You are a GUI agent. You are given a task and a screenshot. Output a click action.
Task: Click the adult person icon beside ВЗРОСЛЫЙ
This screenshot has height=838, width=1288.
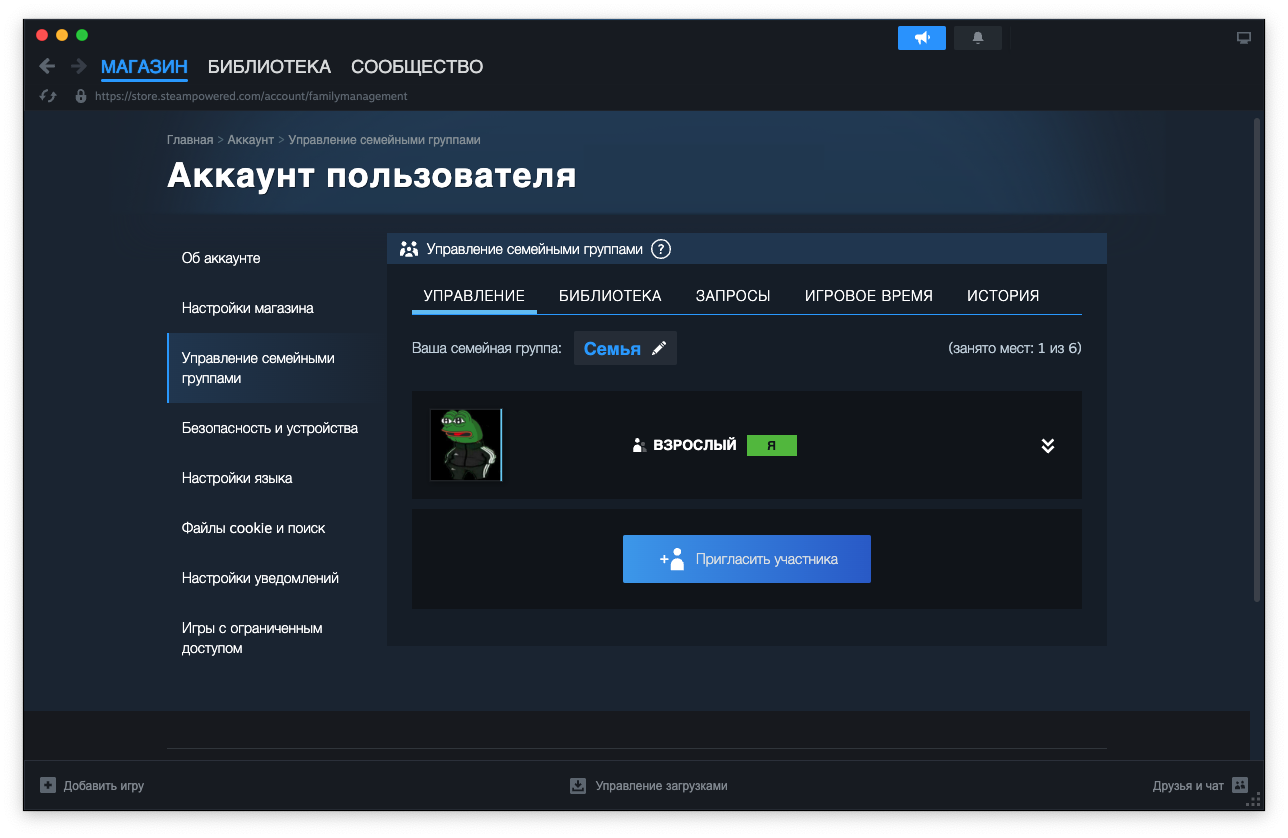pyautogui.click(x=640, y=445)
